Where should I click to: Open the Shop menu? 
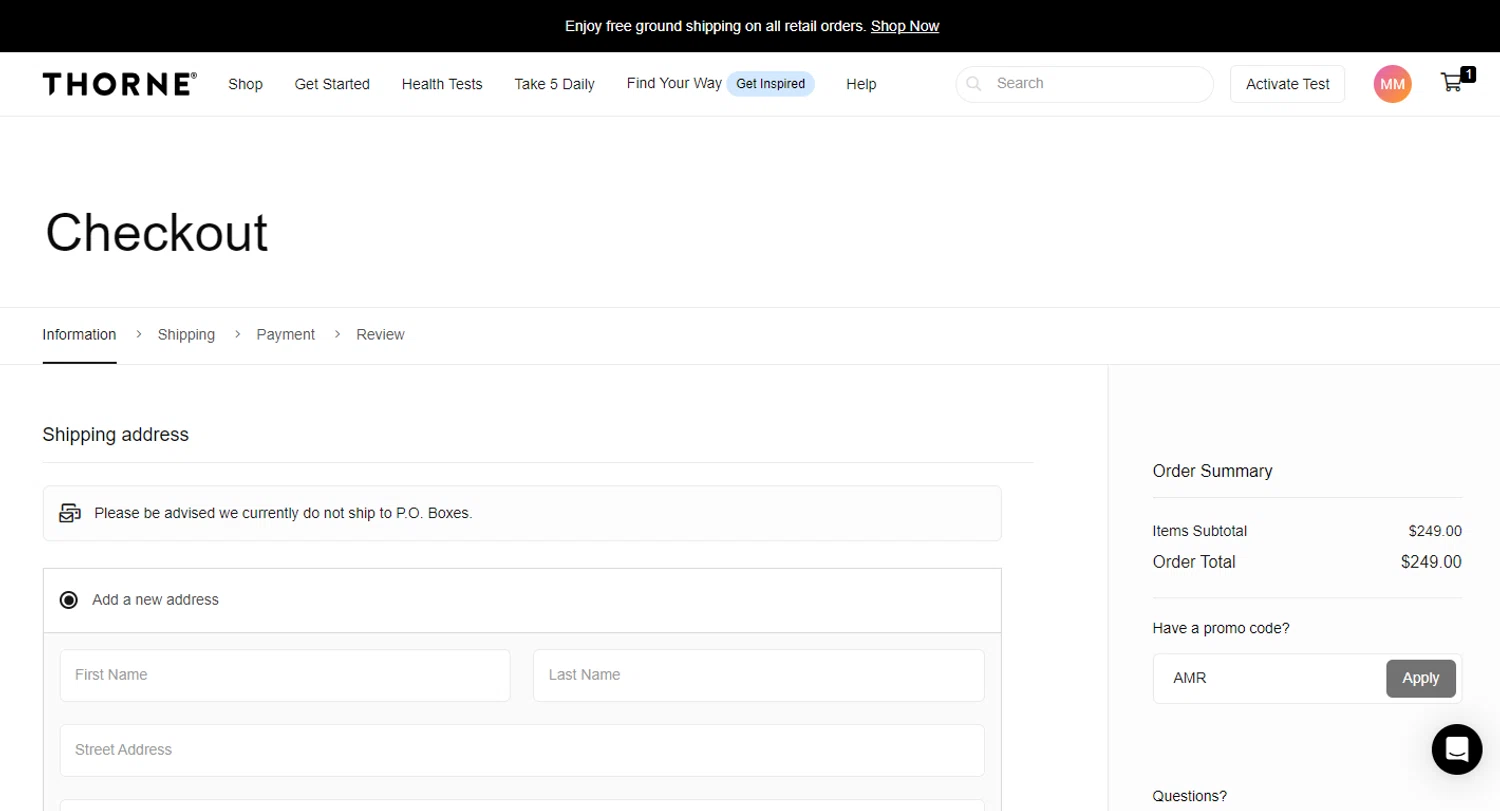click(x=245, y=84)
